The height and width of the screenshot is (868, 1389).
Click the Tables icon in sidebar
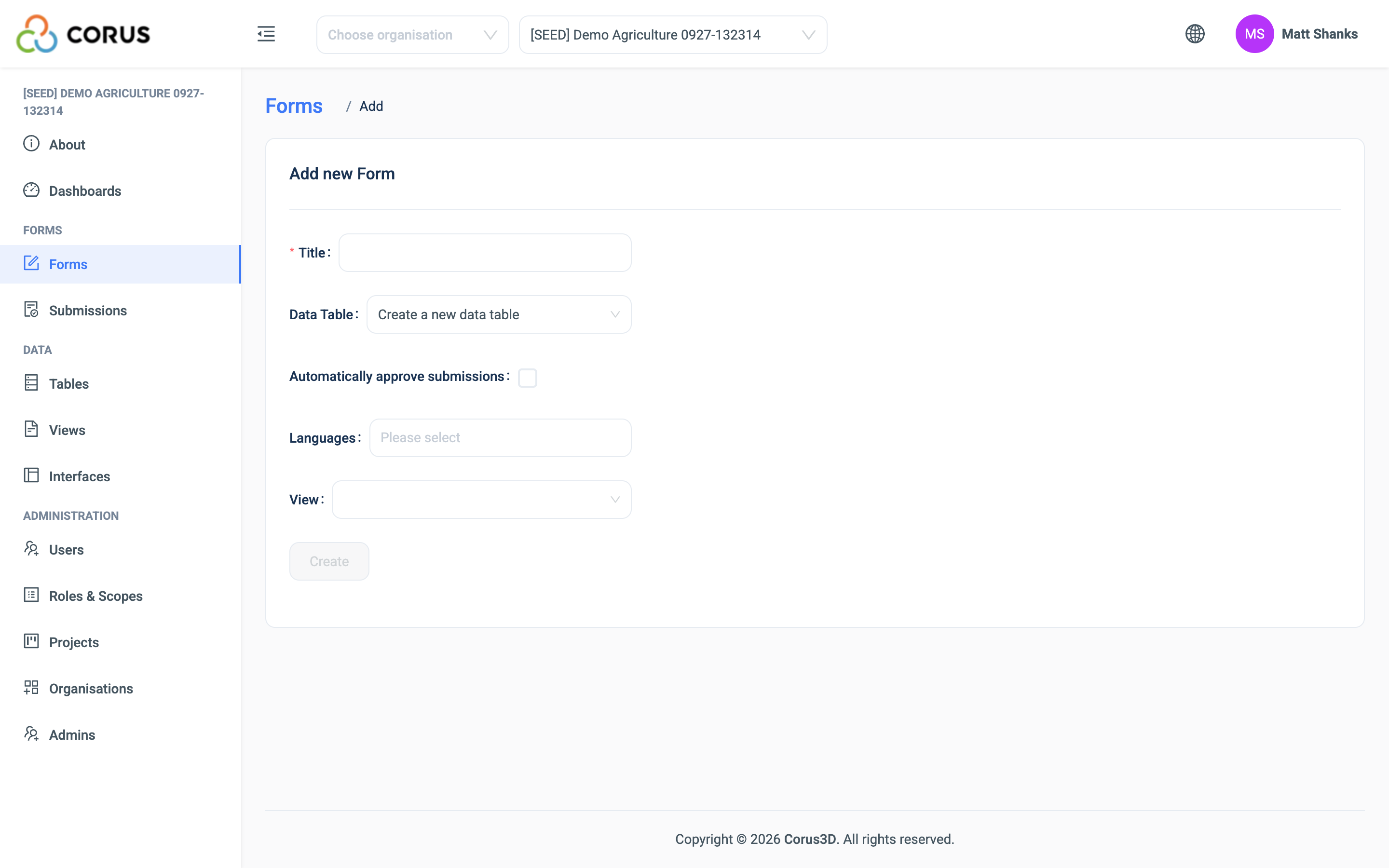click(x=31, y=383)
